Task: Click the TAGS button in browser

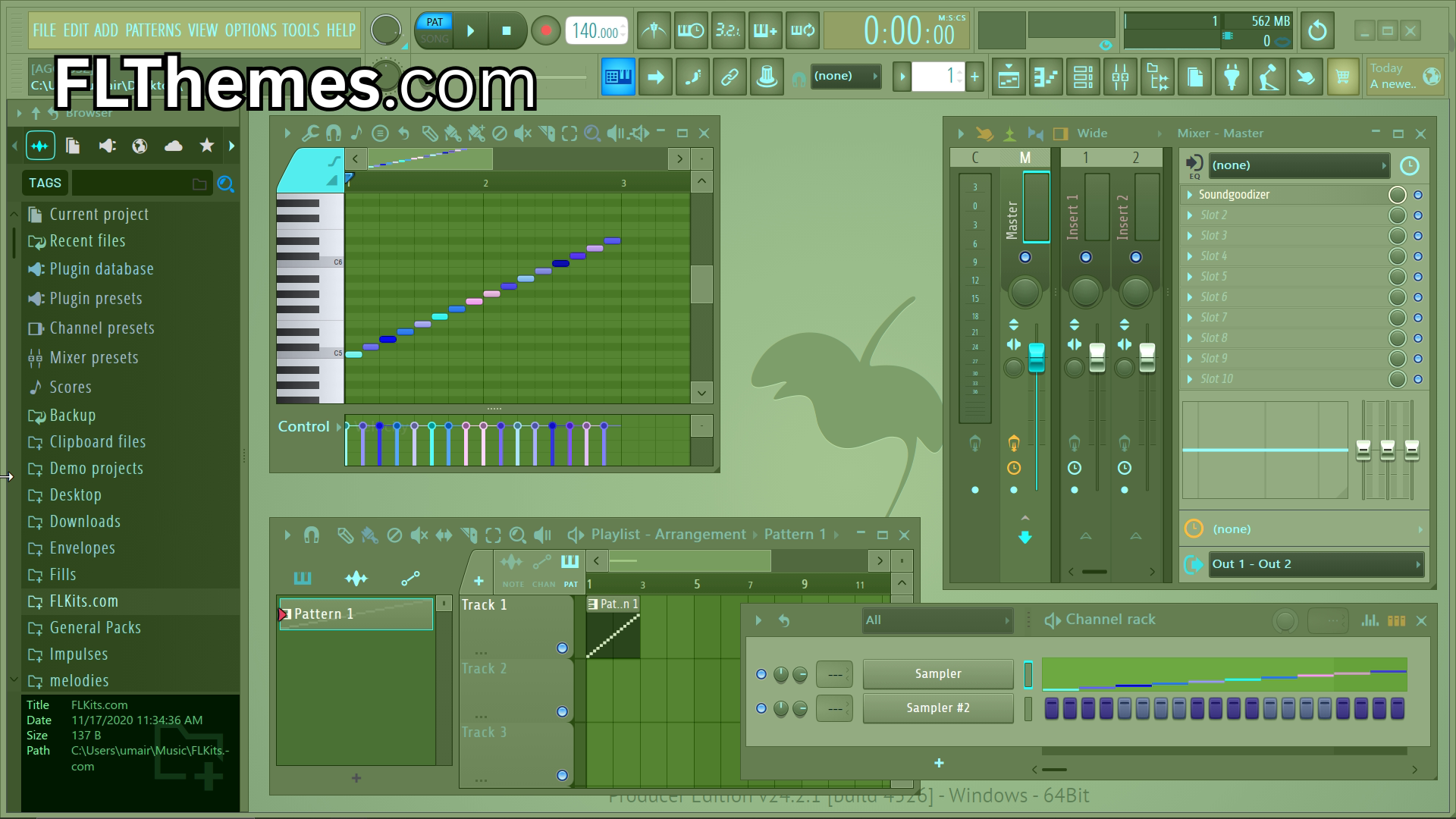Action: click(x=45, y=183)
